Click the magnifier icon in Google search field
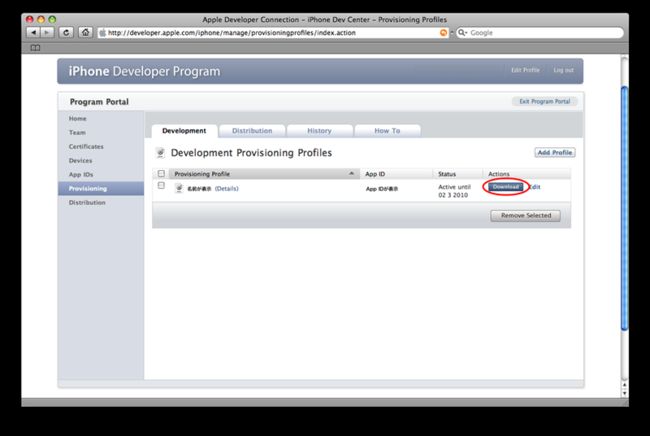650x436 pixels. tap(462, 32)
